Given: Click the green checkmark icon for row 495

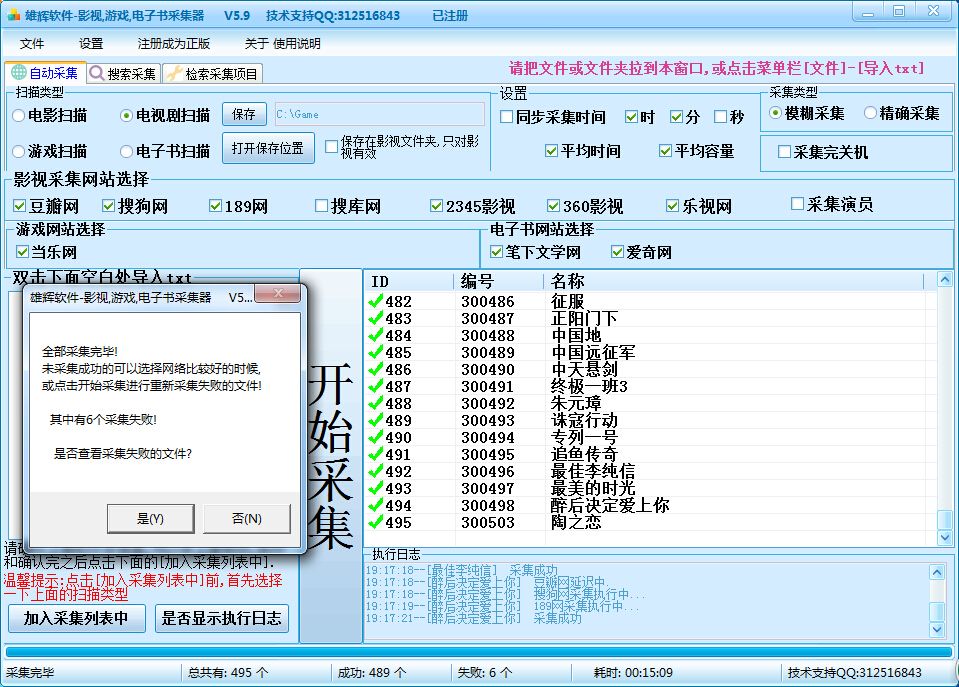Looking at the screenshot, I should pos(376,522).
